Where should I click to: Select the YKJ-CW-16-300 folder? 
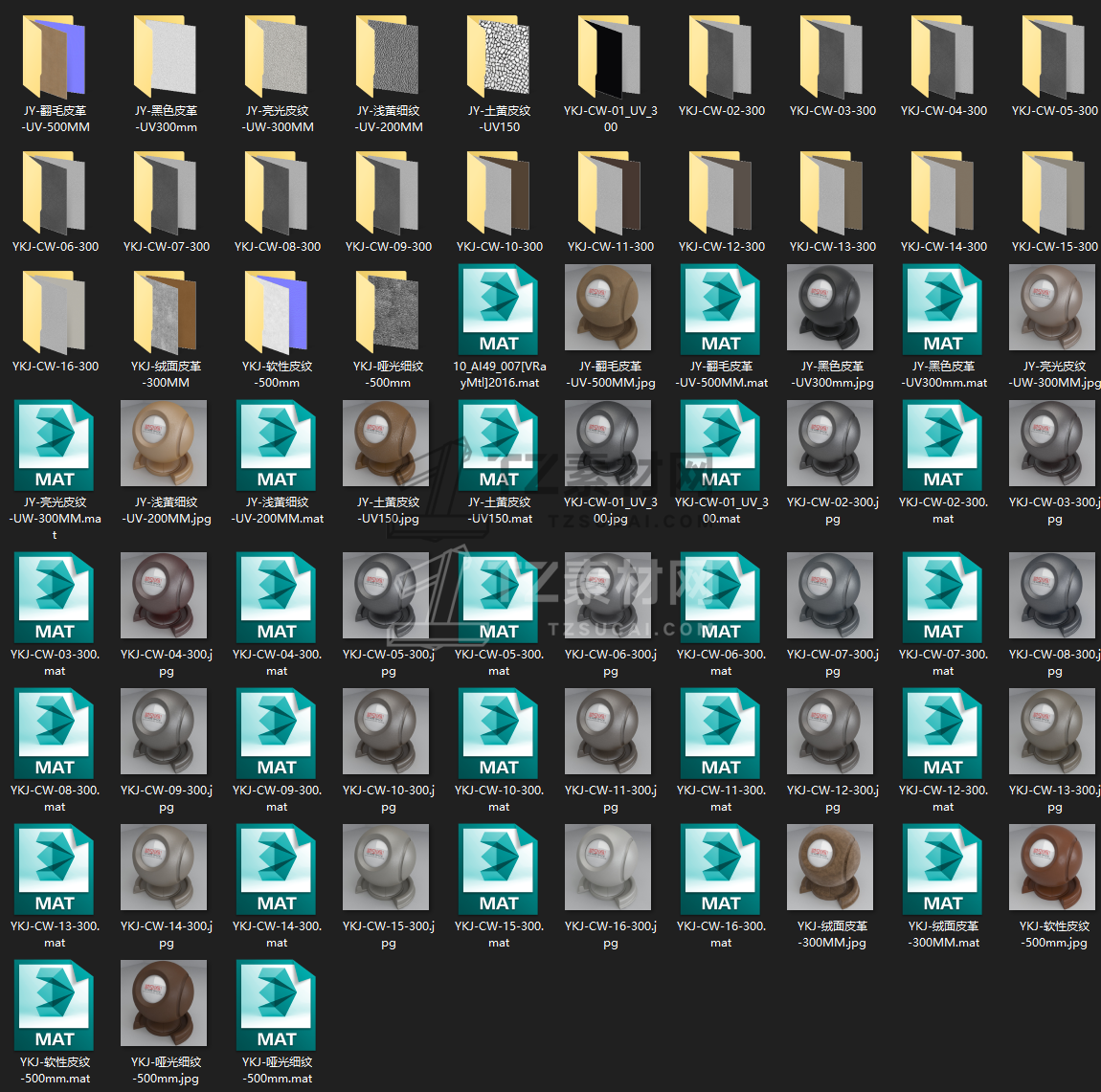tap(55, 313)
